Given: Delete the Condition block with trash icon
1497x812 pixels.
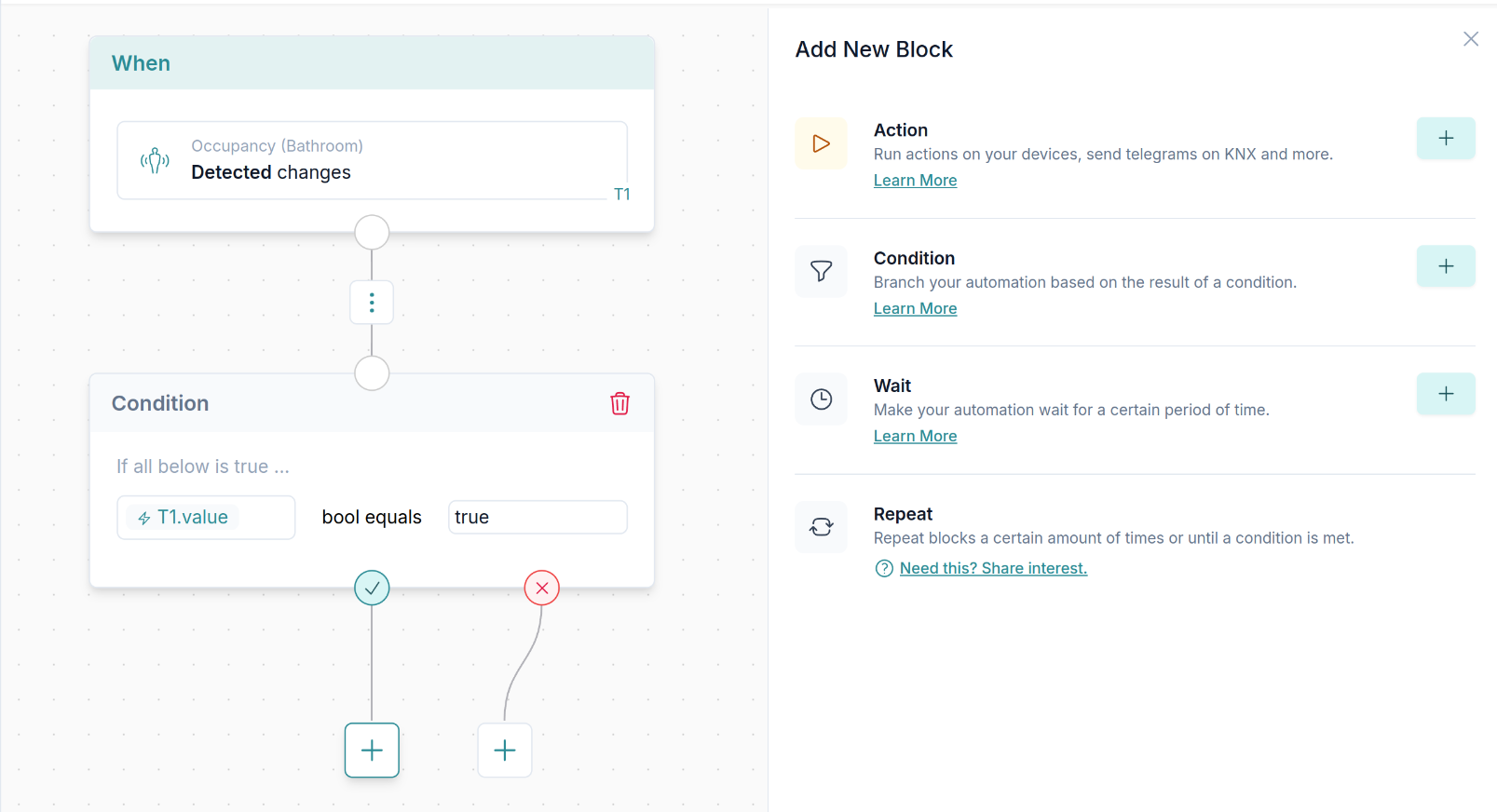Looking at the screenshot, I should coord(619,403).
